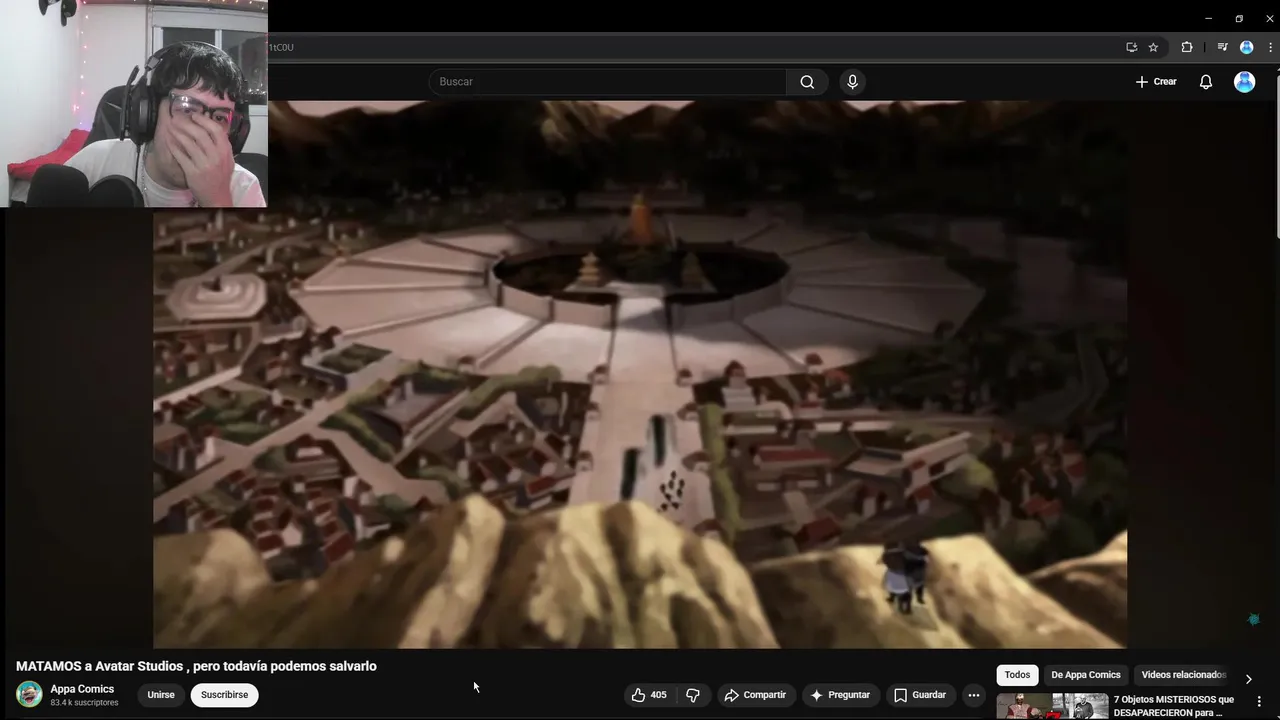The height and width of the screenshot is (720, 1280).
Task: Open the Chrome profile avatar
Action: pyautogui.click(x=1246, y=47)
